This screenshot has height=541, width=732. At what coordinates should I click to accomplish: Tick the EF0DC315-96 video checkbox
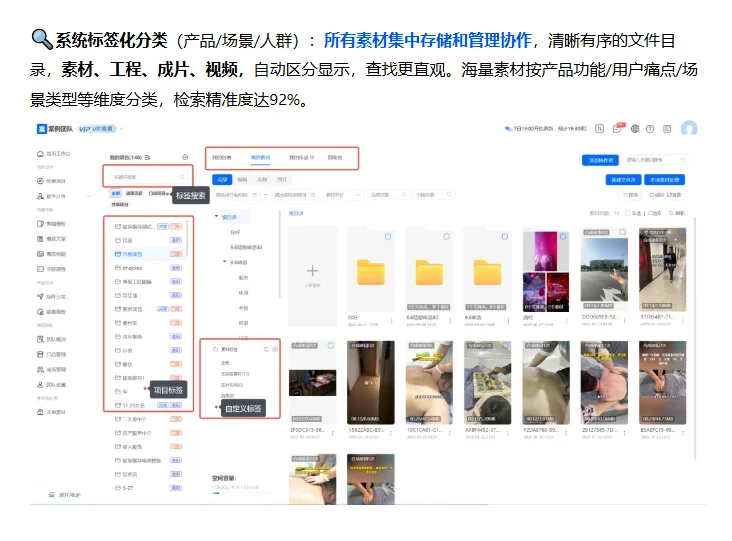coord(331,345)
